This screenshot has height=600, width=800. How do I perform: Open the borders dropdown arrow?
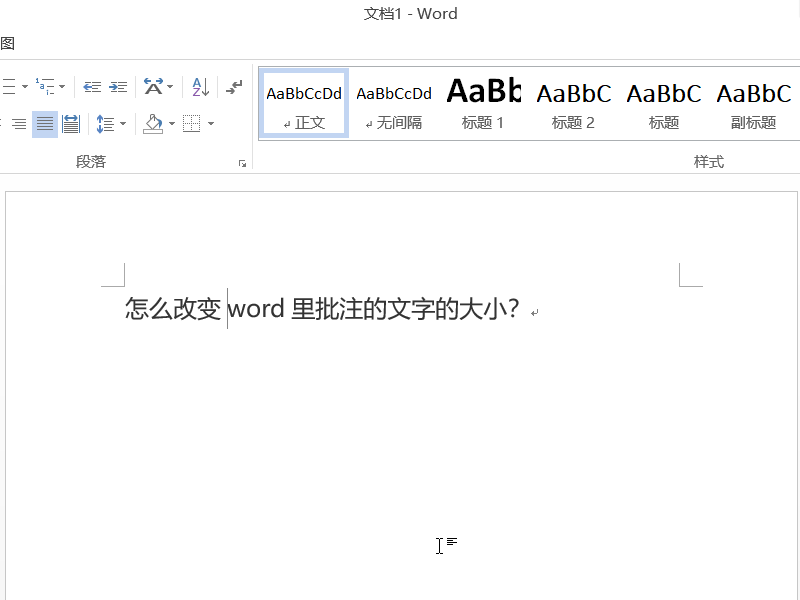point(211,123)
